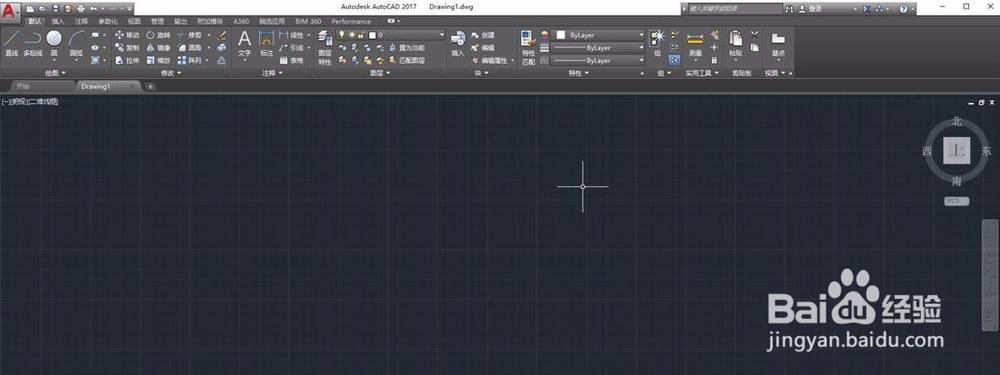Click the 修剪 (Trim) tool
1000x375 pixels.
189,35
